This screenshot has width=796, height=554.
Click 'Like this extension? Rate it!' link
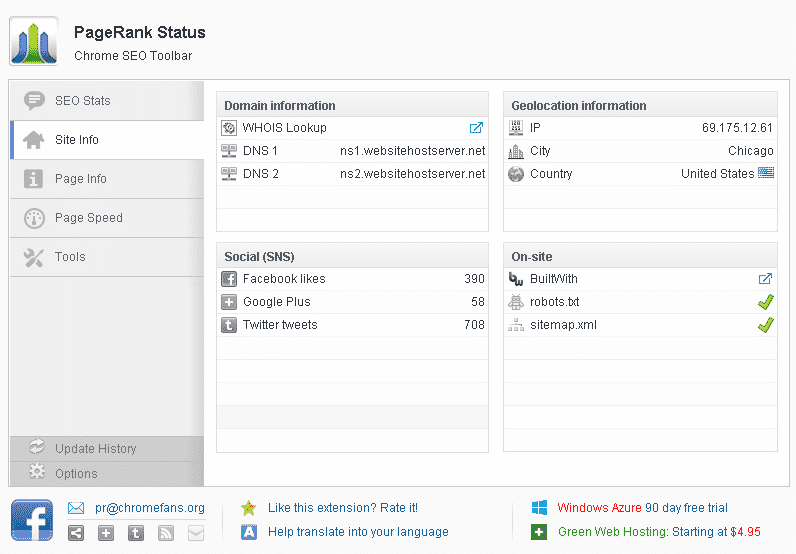coord(343,508)
